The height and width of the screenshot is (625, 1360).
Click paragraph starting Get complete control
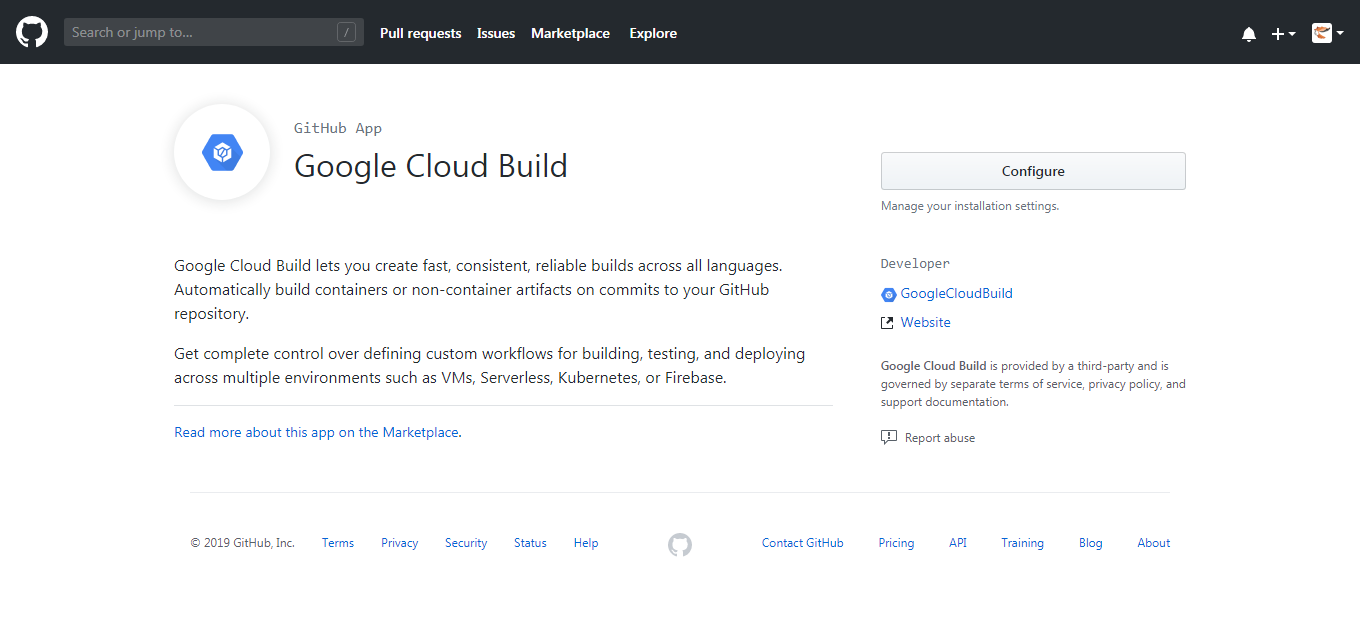point(490,366)
